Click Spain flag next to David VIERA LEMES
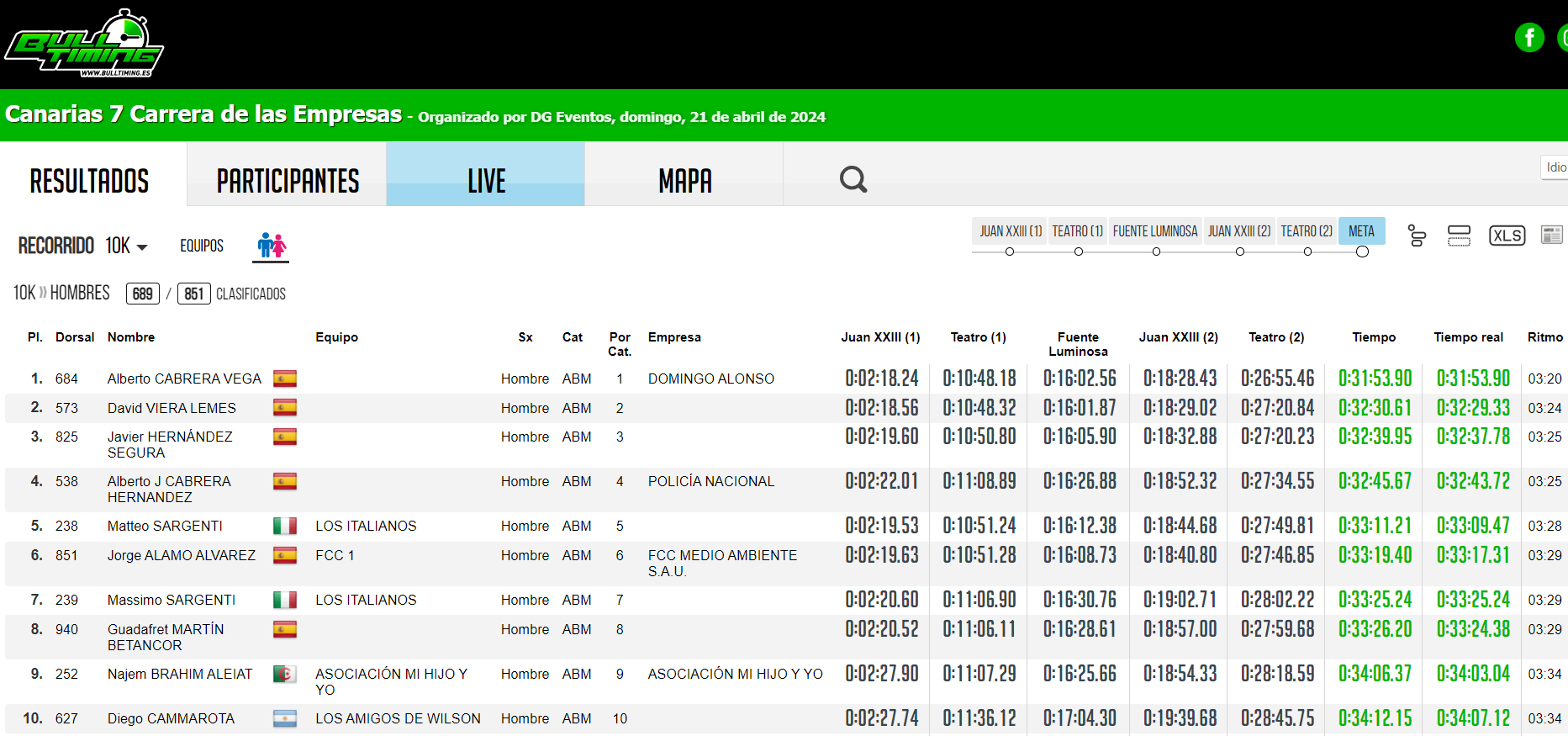 285,408
